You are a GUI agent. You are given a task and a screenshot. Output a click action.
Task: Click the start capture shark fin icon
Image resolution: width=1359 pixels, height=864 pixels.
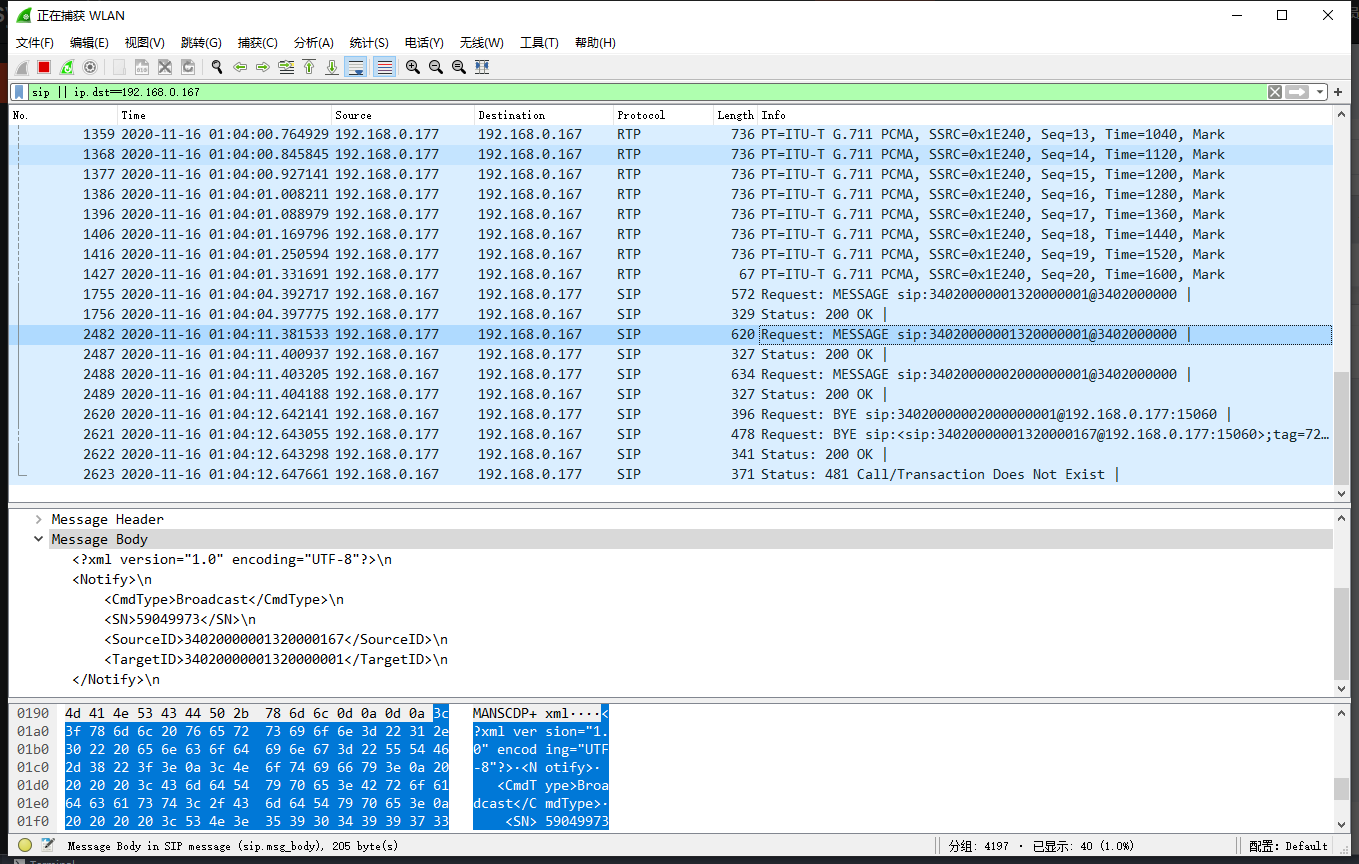click(21, 67)
